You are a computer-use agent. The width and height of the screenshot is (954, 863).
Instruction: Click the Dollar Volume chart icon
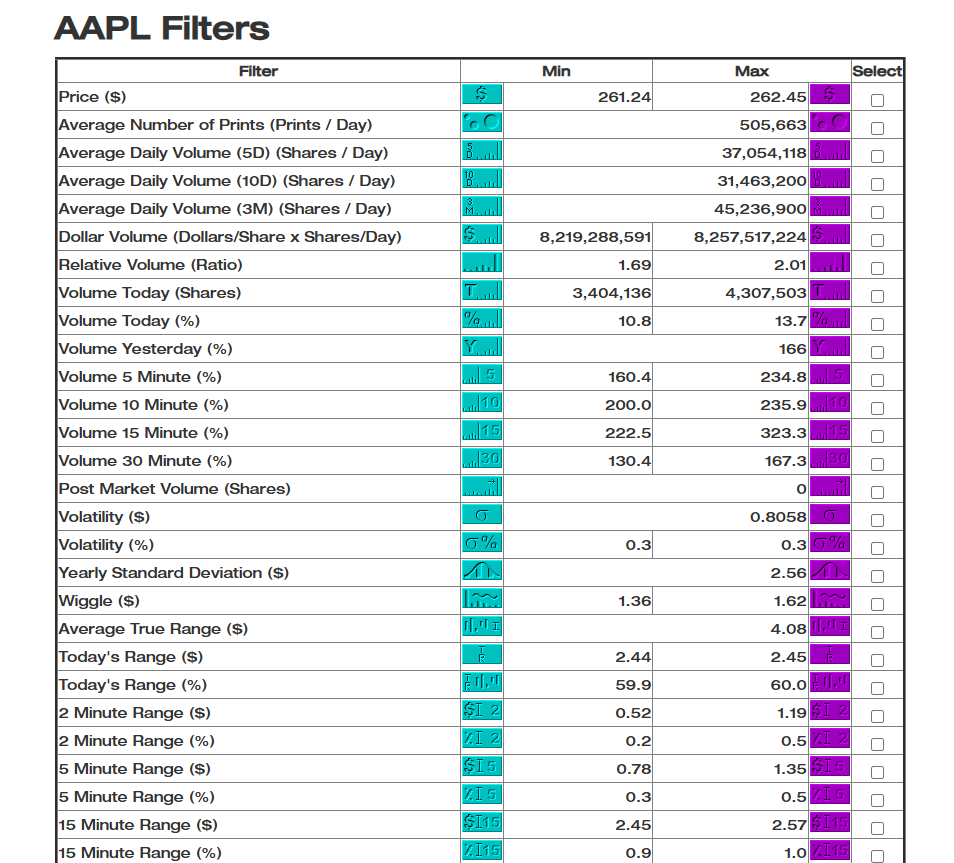[481, 235]
